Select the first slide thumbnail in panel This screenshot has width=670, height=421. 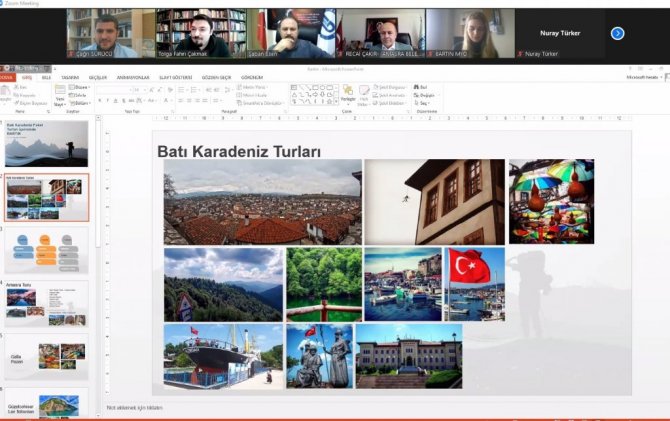(x=46, y=144)
